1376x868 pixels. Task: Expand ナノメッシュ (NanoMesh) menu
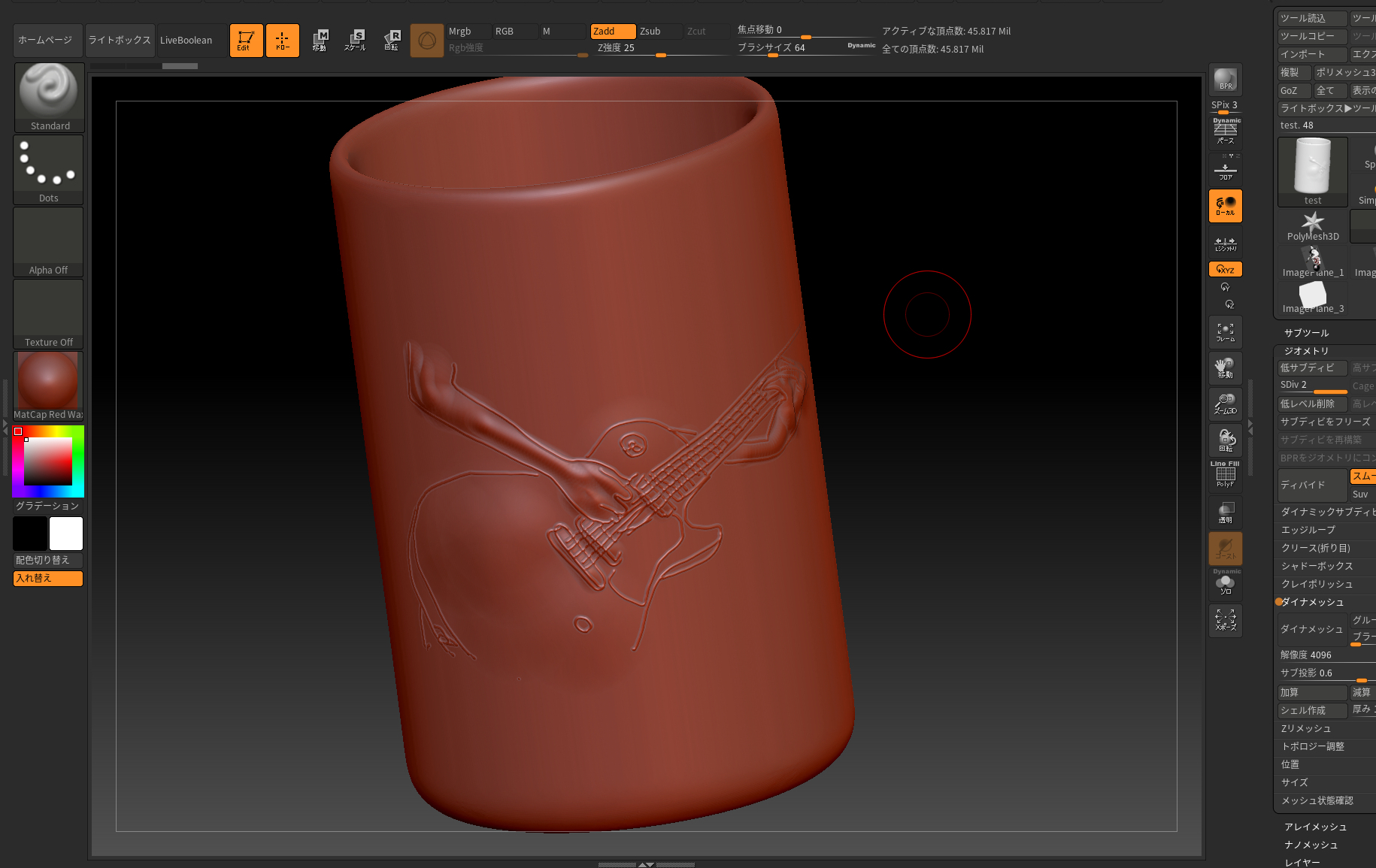[1311, 845]
